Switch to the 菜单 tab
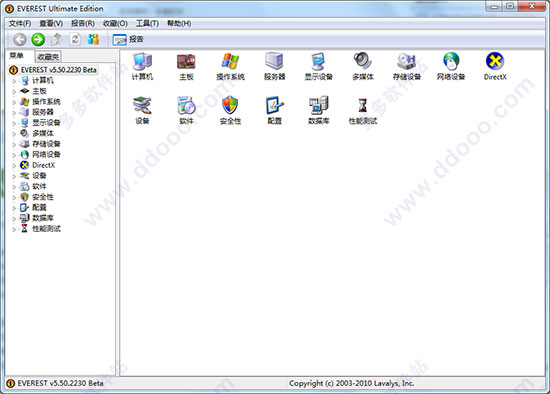The height and width of the screenshot is (394, 550). click(17, 56)
